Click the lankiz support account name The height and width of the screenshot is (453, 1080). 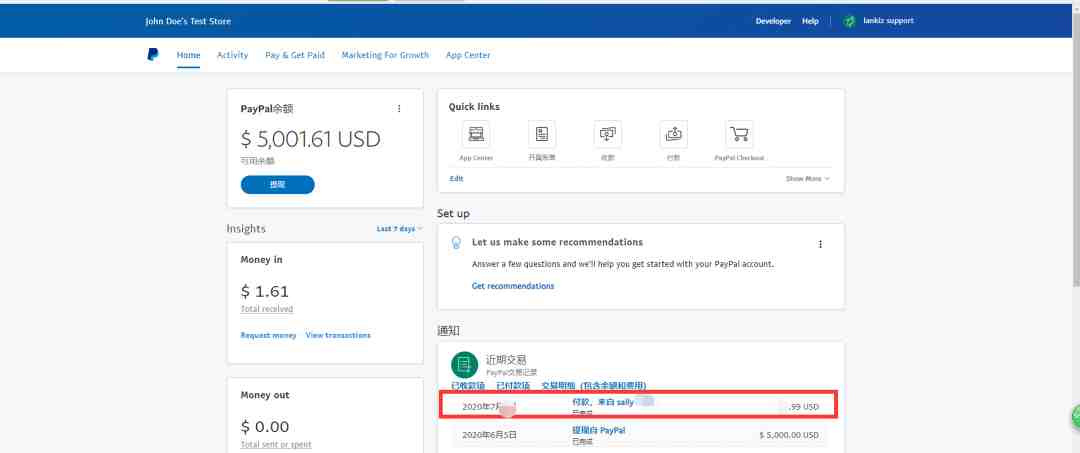coord(889,21)
